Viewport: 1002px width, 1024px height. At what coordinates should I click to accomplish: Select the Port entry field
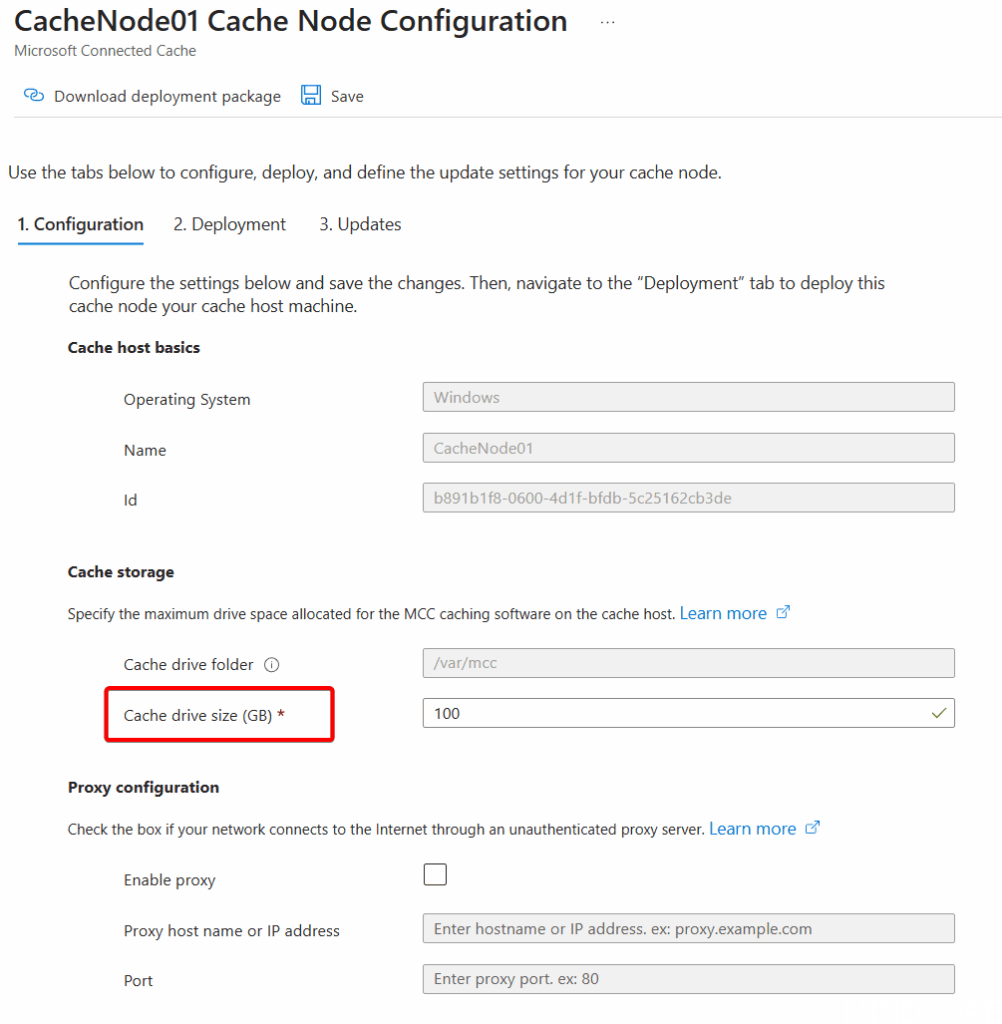[x=688, y=979]
